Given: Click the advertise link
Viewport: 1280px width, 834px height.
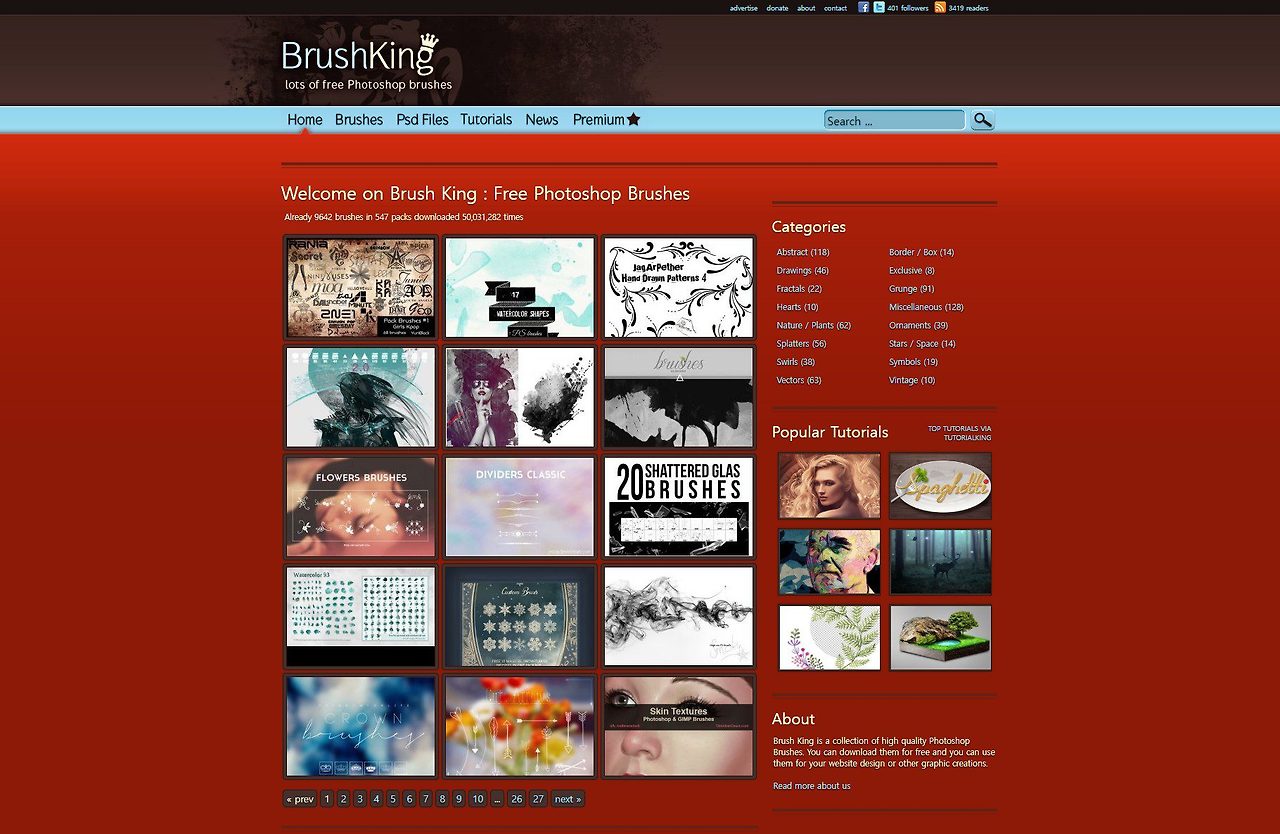Looking at the screenshot, I should [x=743, y=8].
